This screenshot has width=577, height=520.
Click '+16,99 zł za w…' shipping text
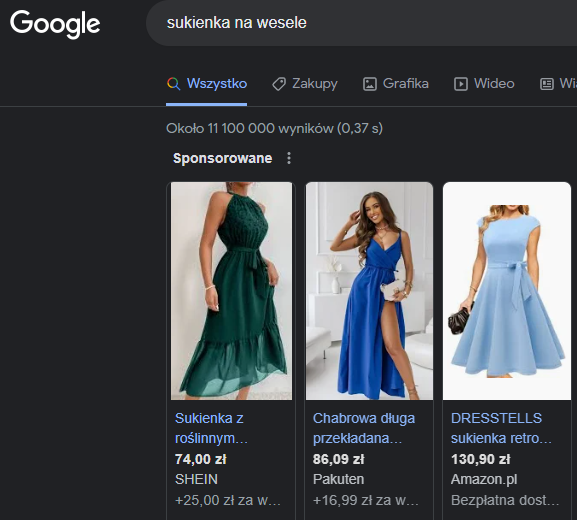coord(366,500)
